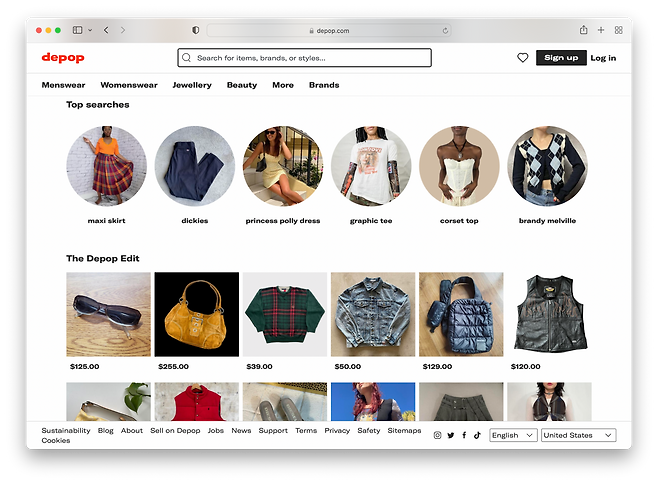This screenshot has height=484, width=658.
Task: Open Brands menu
Action: 324,85
